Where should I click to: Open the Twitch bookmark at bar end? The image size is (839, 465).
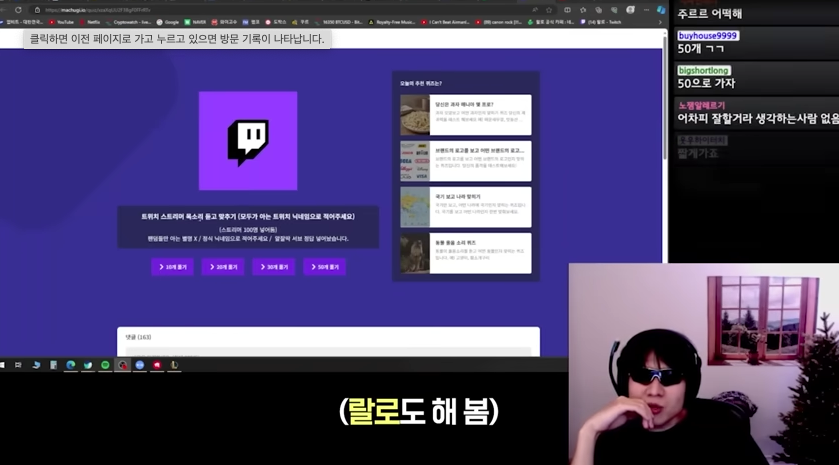pos(601,22)
